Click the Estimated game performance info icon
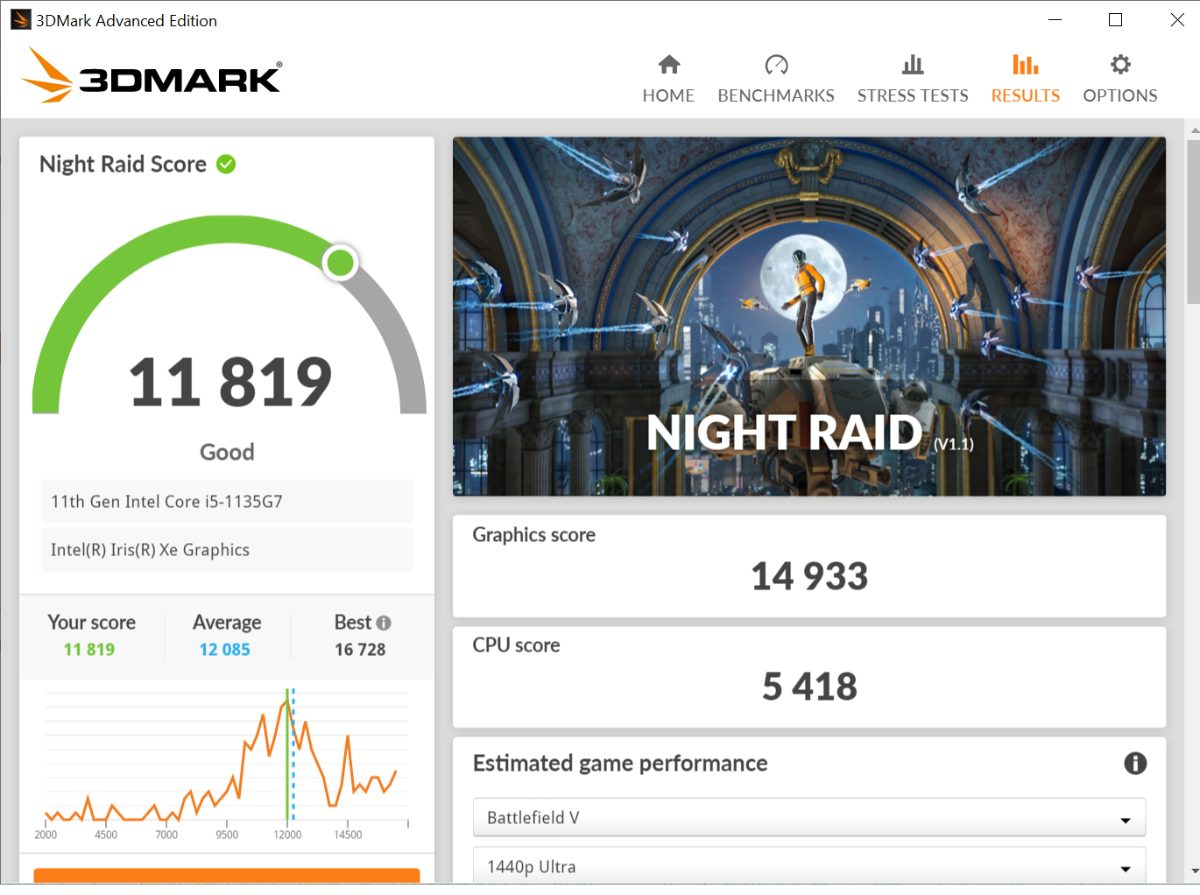This screenshot has width=1200, height=895. coord(1134,764)
